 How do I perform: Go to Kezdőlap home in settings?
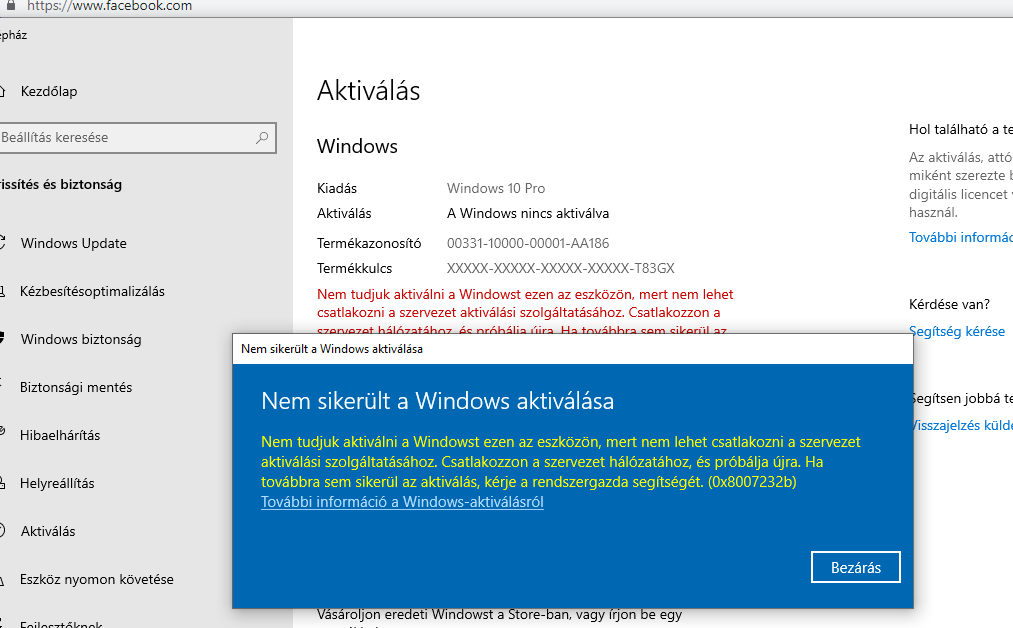pos(48,92)
